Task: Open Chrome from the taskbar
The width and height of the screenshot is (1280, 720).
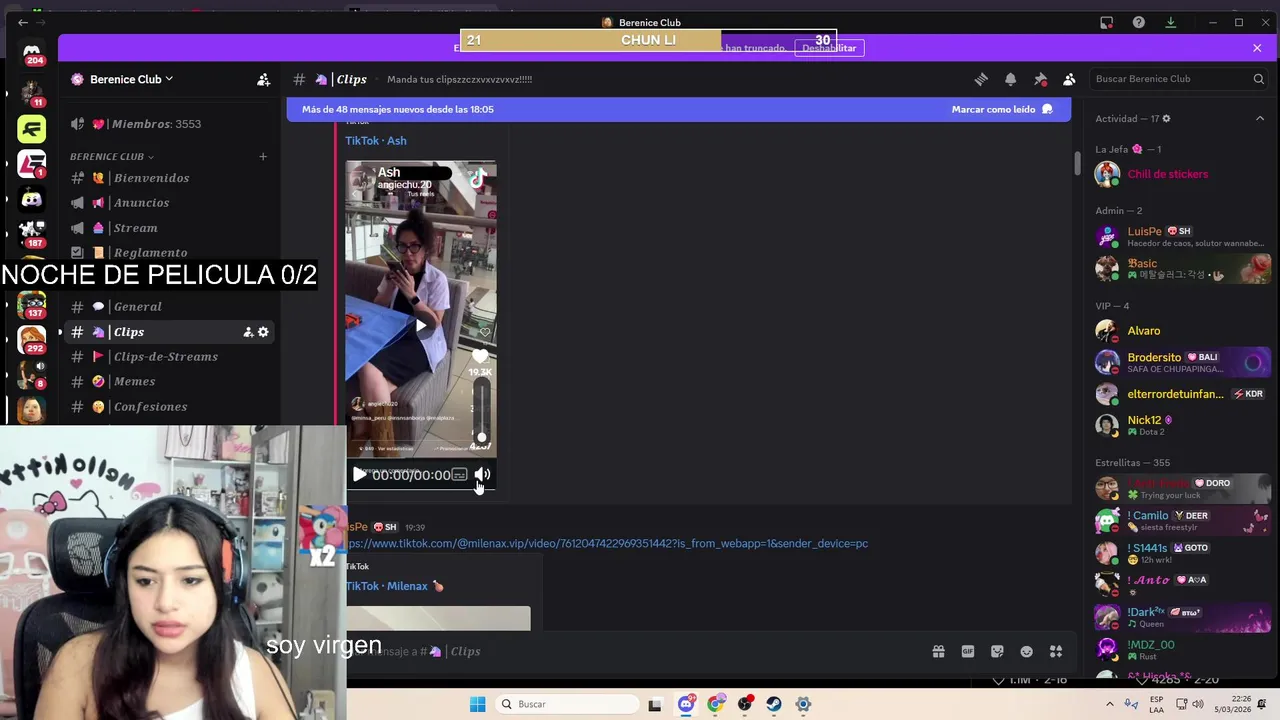Action: pos(715,704)
